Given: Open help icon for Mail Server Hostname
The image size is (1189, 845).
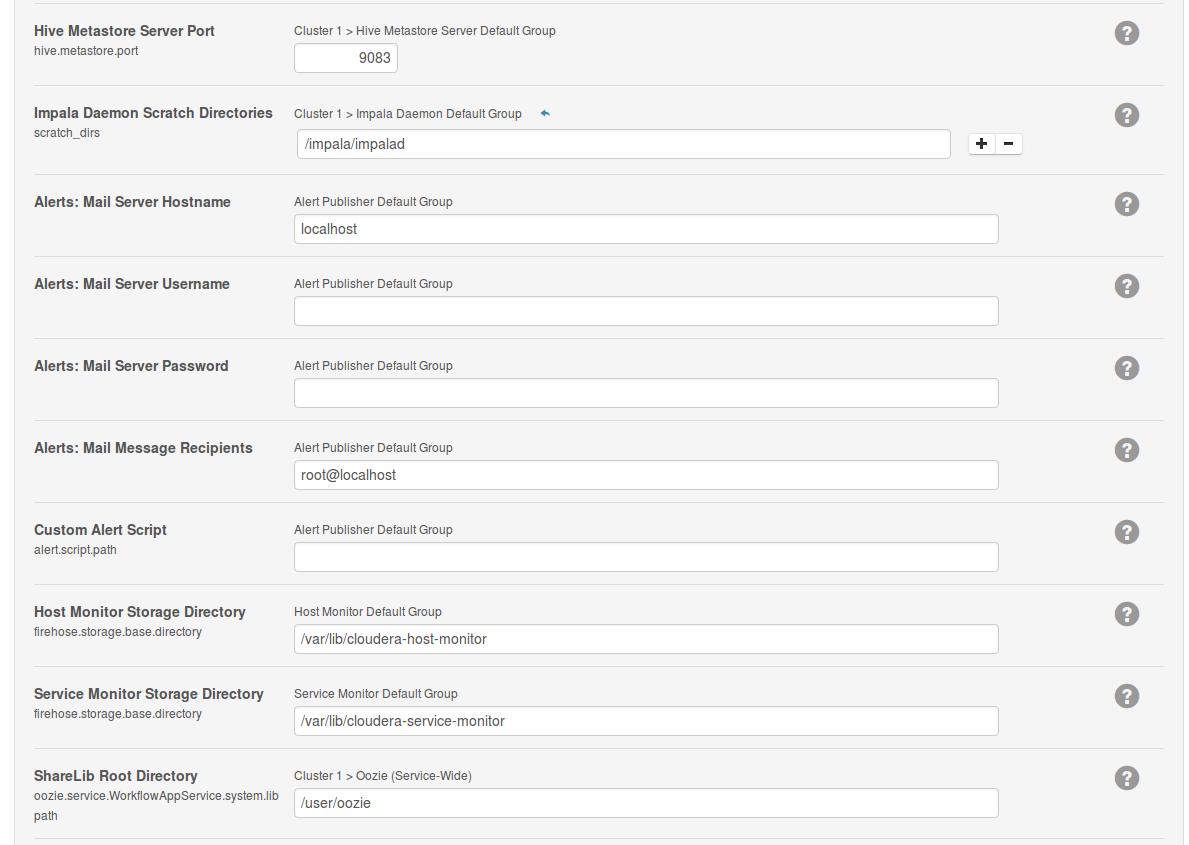Looking at the screenshot, I should [x=1126, y=204].
